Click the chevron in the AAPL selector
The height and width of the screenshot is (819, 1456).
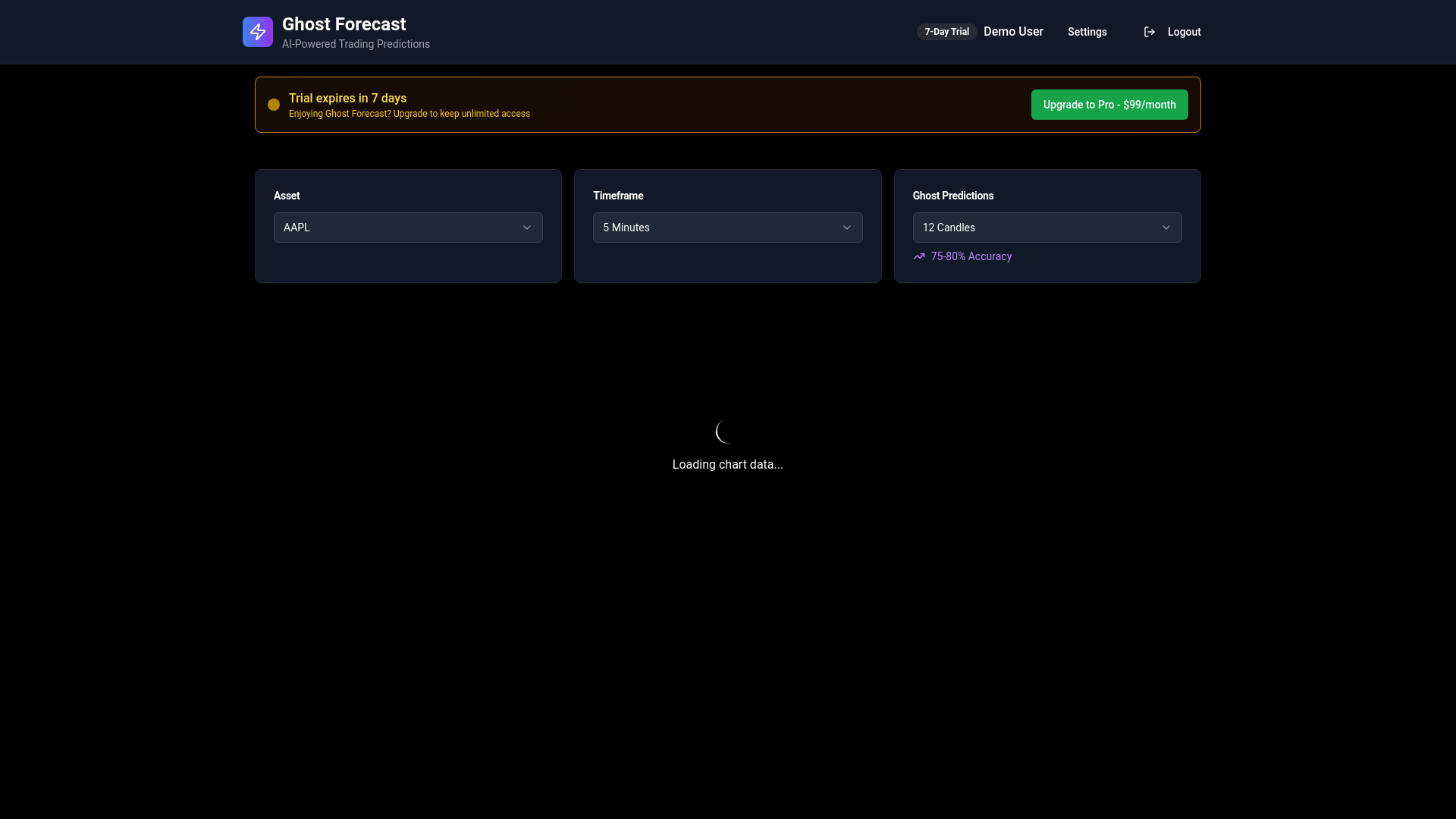pos(527,227)
